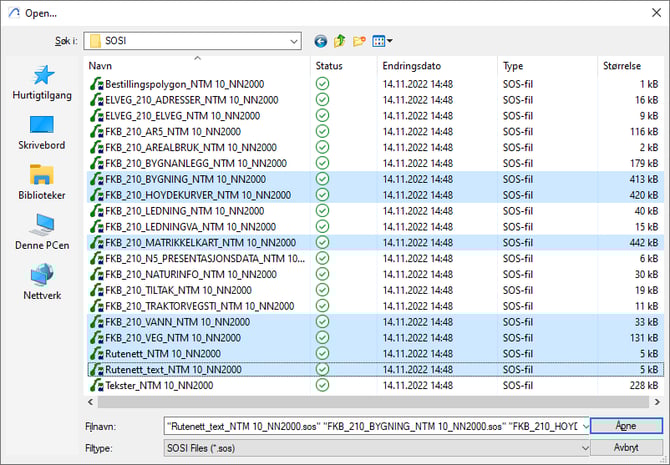The width and height of the screenshot is (670, 465).
Task: Go to Denne PCen location
Action: coord(43,231)
